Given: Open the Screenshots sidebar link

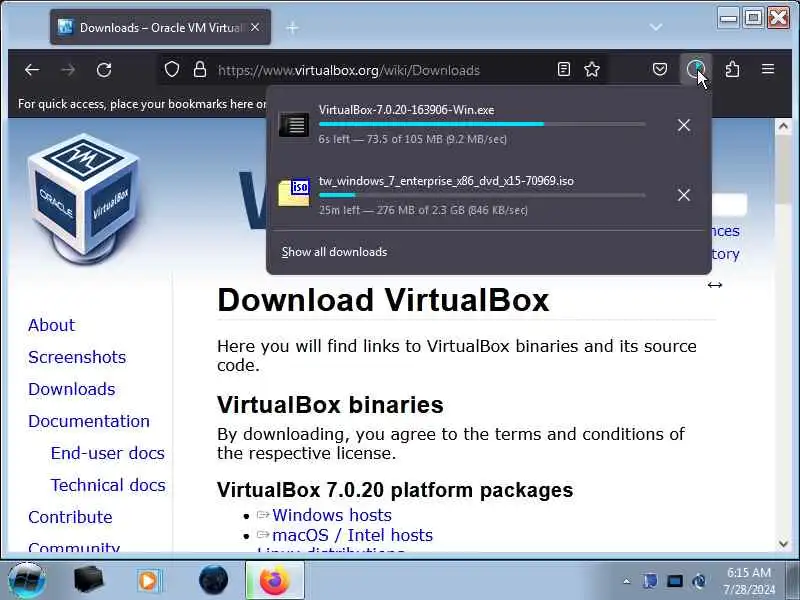Looking at the screenshot, I should coord(77,357).
